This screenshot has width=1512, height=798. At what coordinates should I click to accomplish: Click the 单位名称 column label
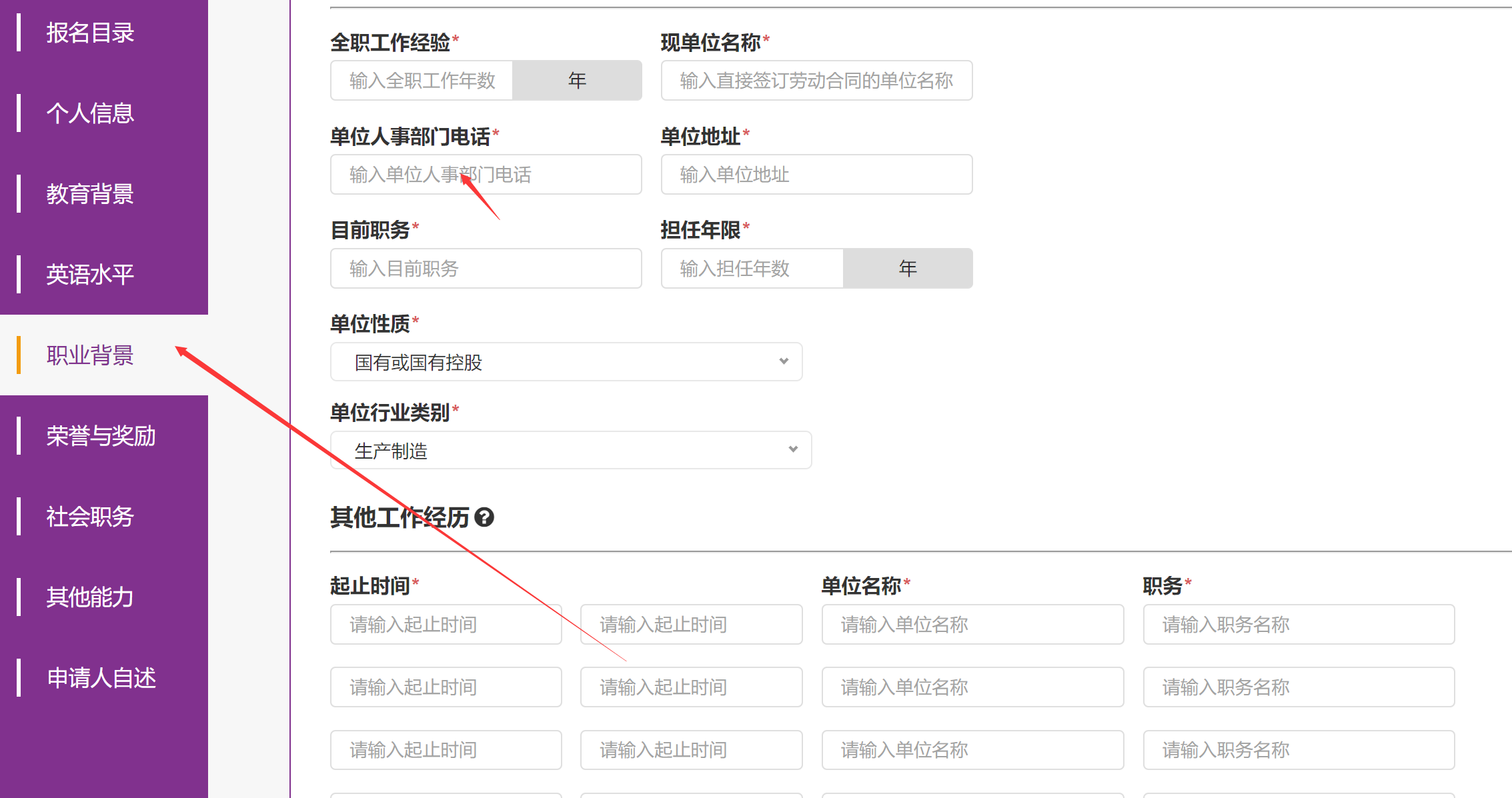click(x=862, y=586)
